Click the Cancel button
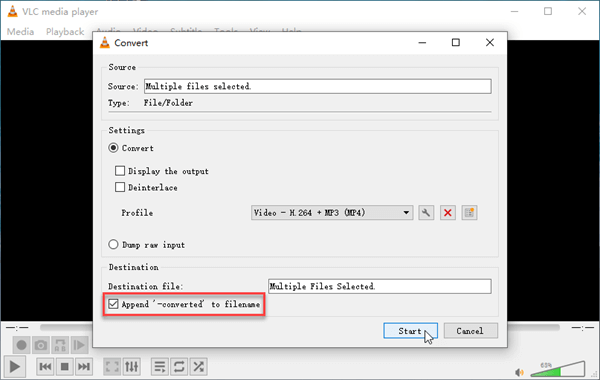Viewport: 600px width, 380px height. click(x=470, y=331)
